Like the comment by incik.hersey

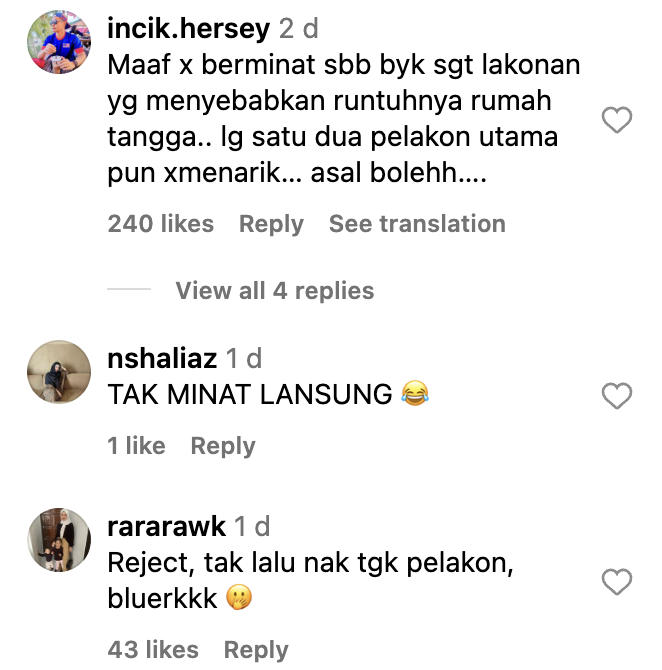click(x=617, y=120)
